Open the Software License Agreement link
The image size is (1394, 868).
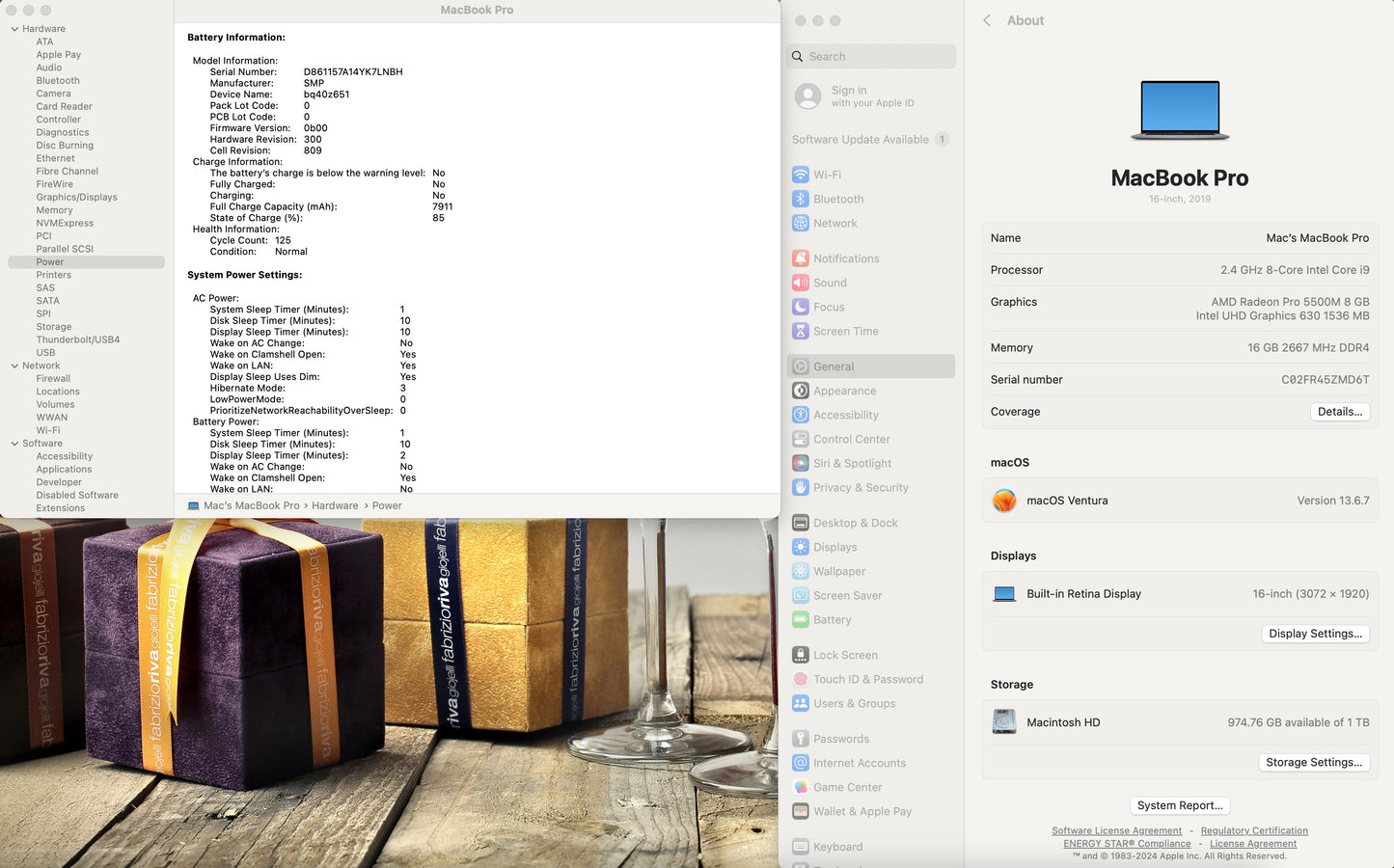click(x=1116, y=830)
